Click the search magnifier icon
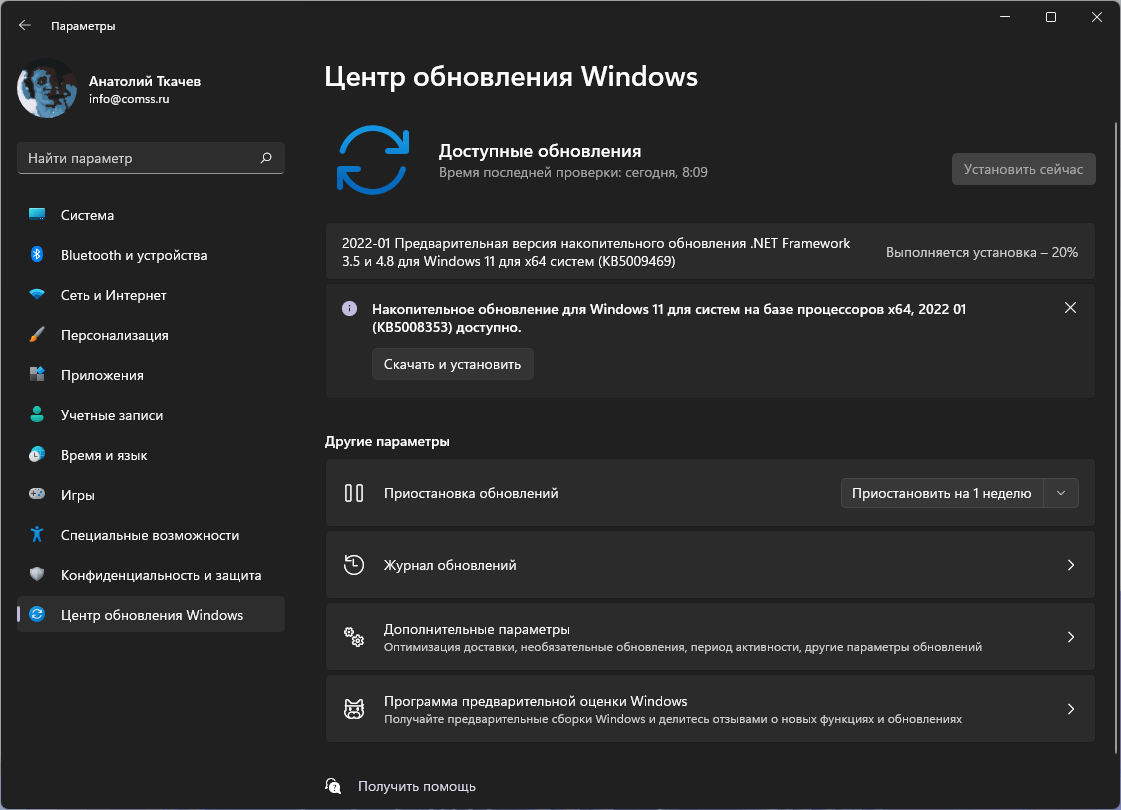 tap(266, 158)
